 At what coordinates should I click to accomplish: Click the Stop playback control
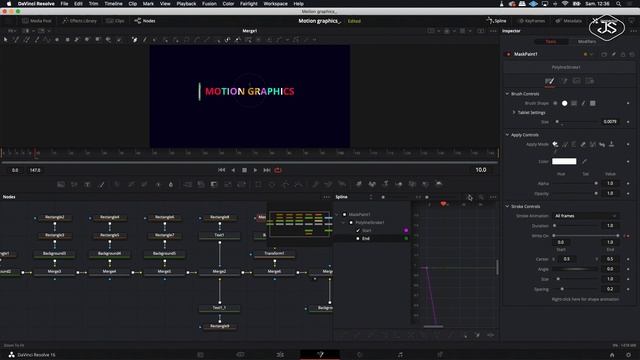(x=244, y=170)
